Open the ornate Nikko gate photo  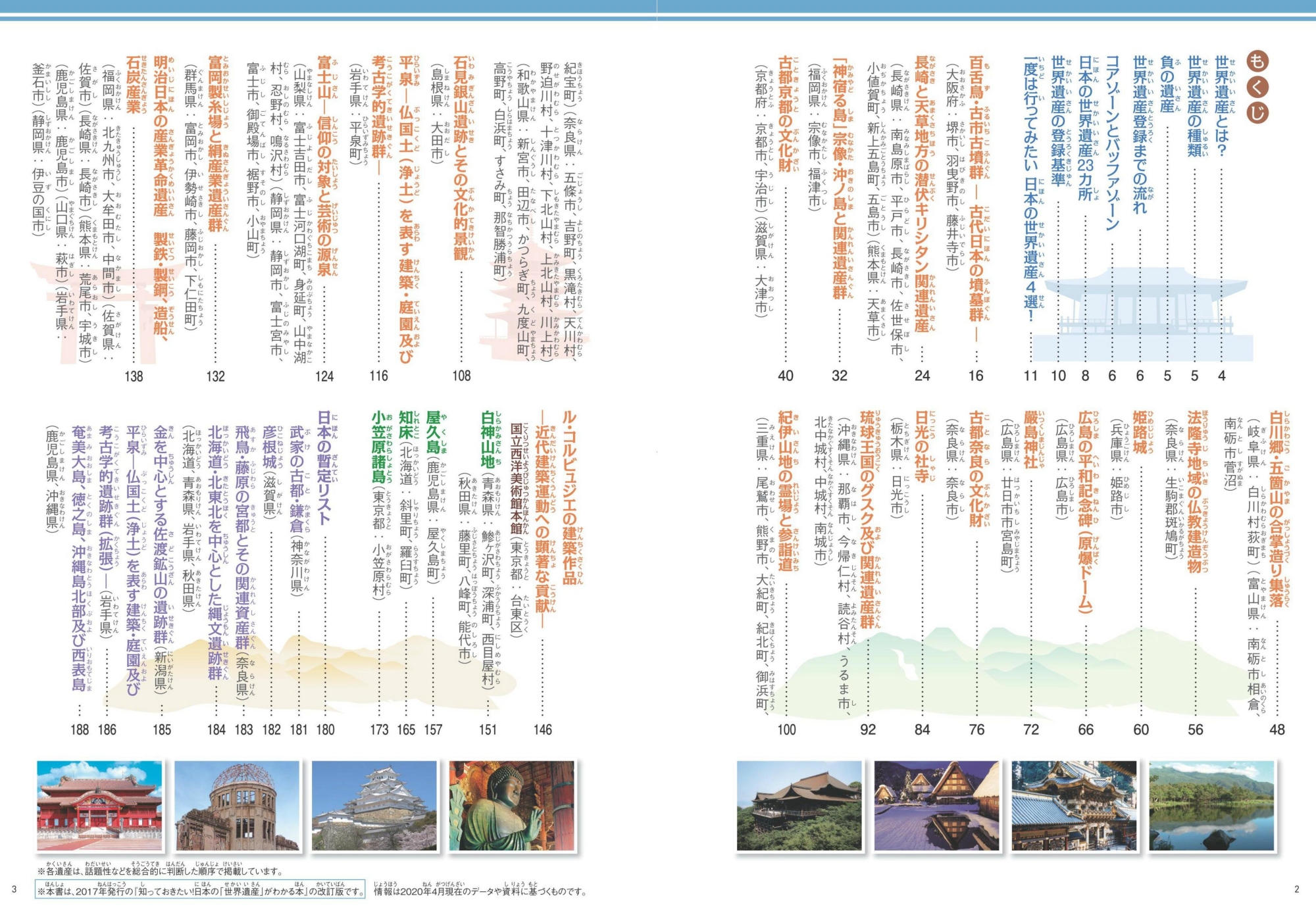1074,806
